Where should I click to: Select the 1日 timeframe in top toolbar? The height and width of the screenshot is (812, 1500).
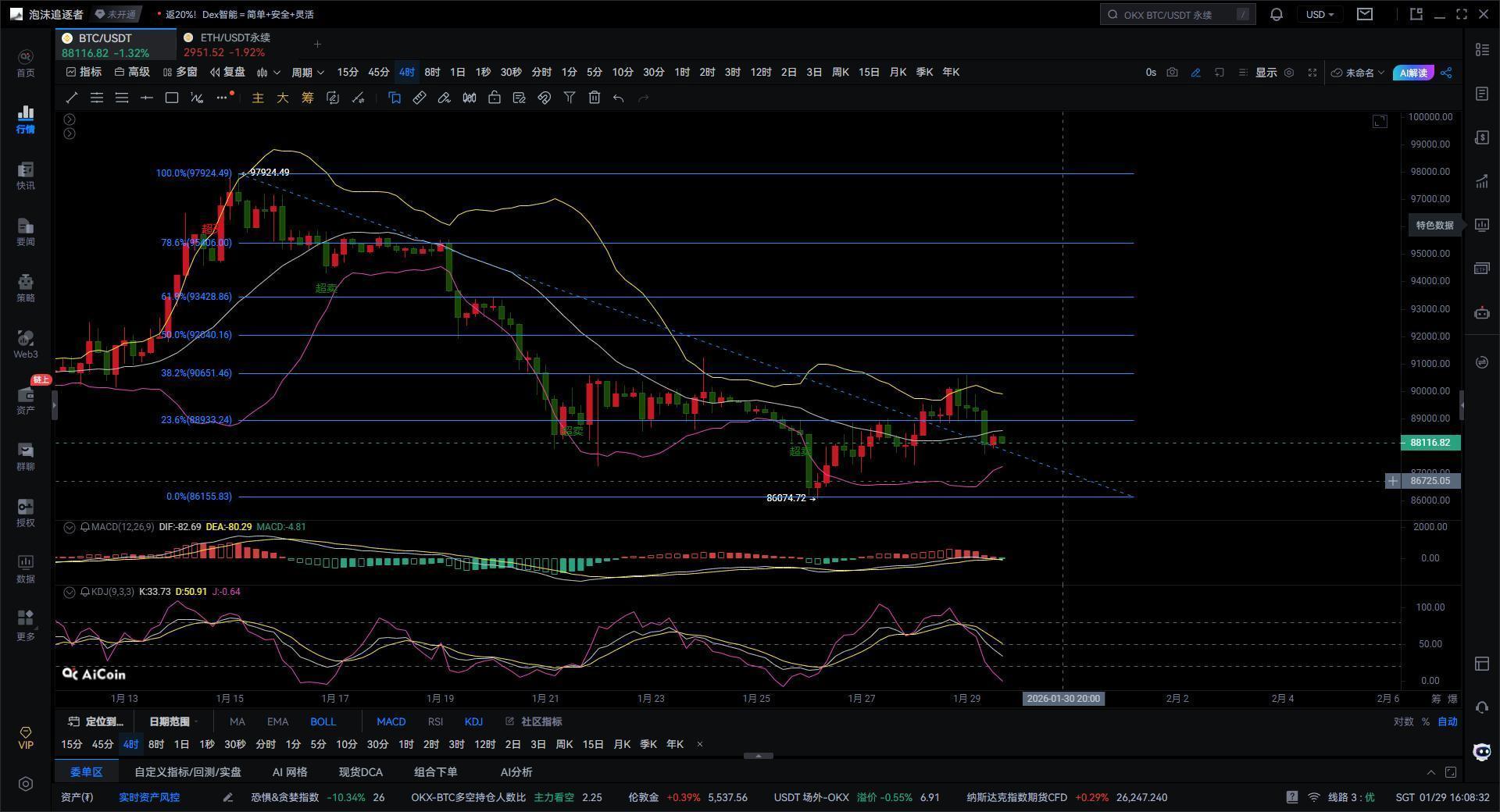point(458,72)
